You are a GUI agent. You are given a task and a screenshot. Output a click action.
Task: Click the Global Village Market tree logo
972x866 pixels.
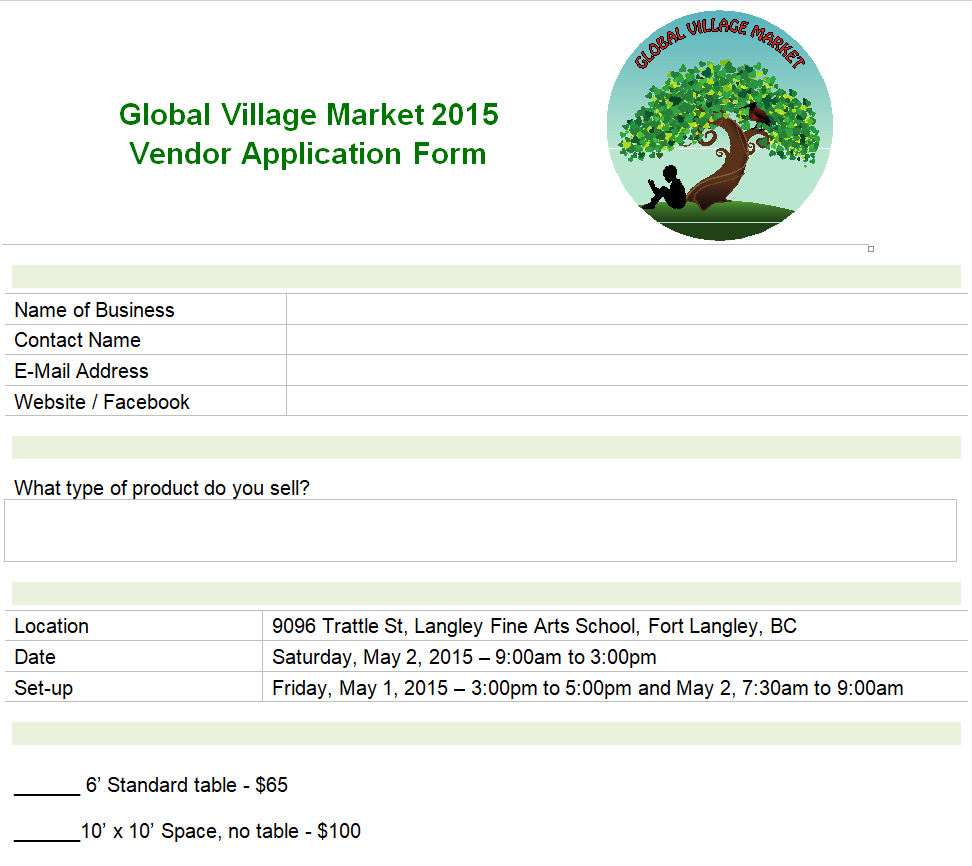pos(719,128)
